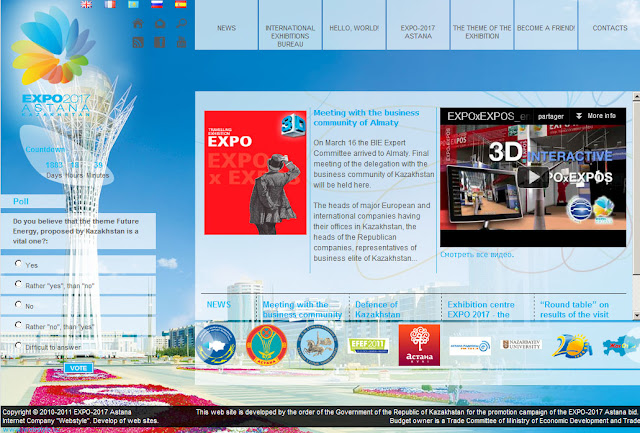The image size is (640, 433).
Task: Open the blue horse emblem partner logo
Action: pos(317,345)
